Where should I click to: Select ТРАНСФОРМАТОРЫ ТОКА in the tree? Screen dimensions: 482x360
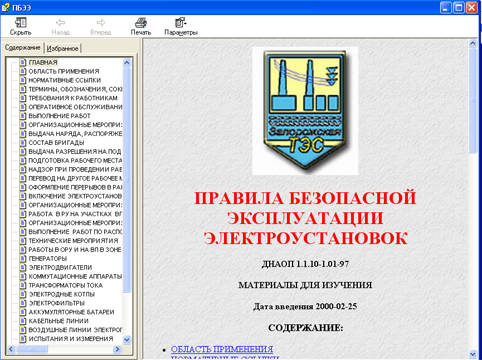(66, 285)
